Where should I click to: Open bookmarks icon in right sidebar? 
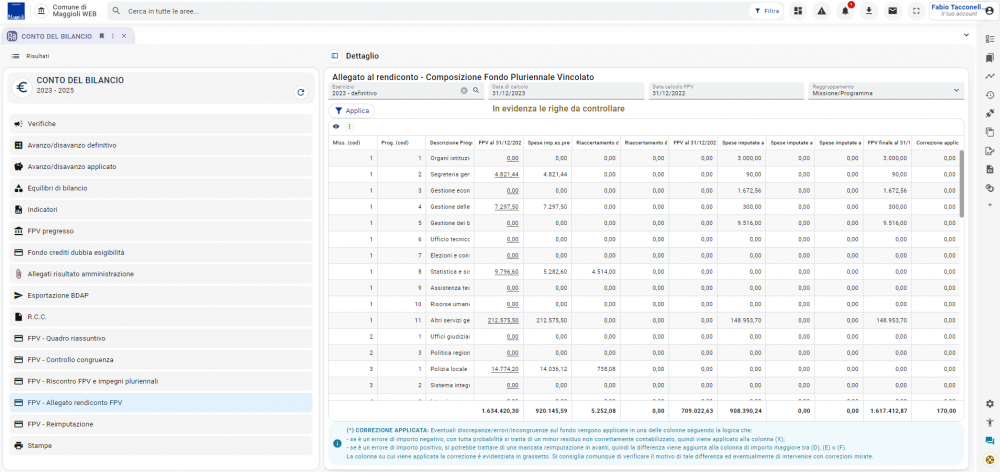[x=990, y=58]
